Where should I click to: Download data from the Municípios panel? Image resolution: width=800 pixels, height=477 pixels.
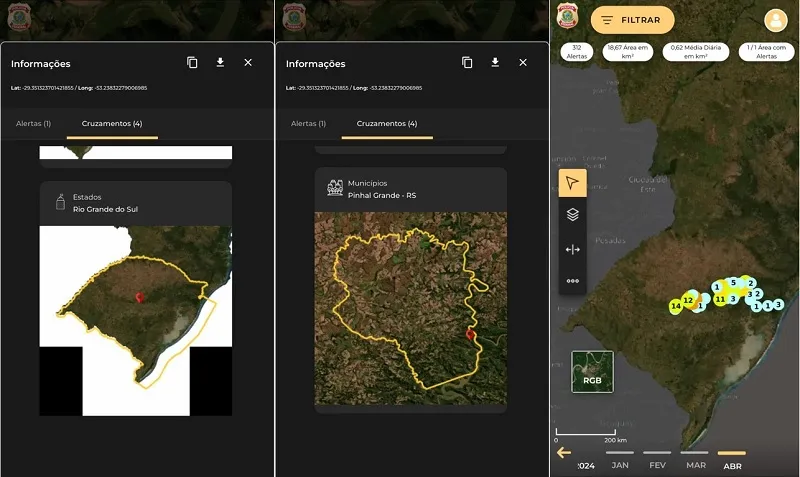tap(495, 63)
